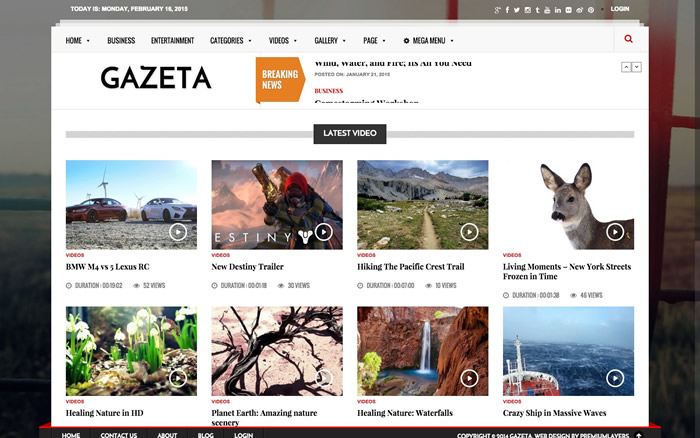Show previous breaking news with up arrow

pos(626,67)
